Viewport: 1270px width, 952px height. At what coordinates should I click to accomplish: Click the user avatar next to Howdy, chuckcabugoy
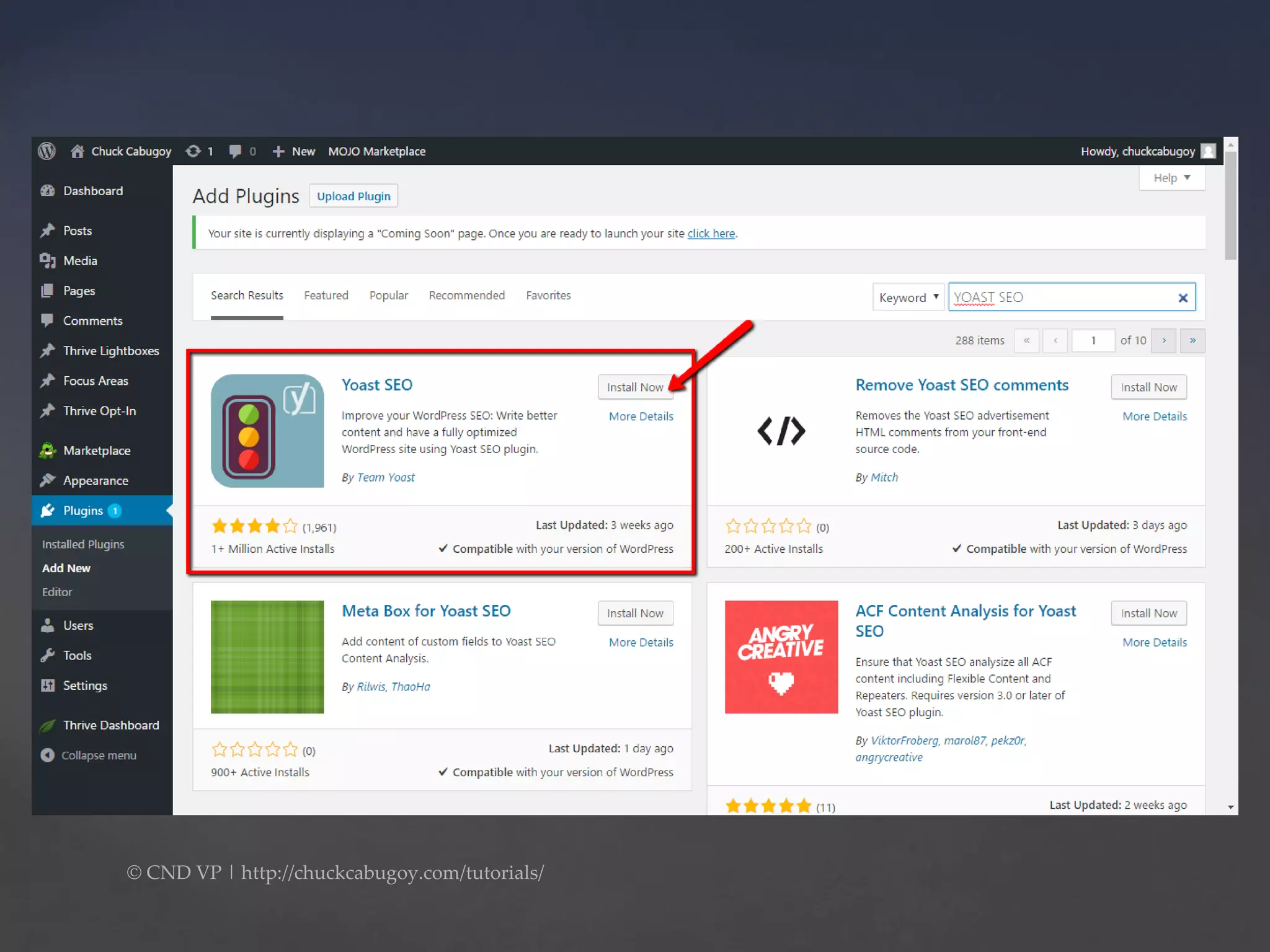[x=1208, y=151]
